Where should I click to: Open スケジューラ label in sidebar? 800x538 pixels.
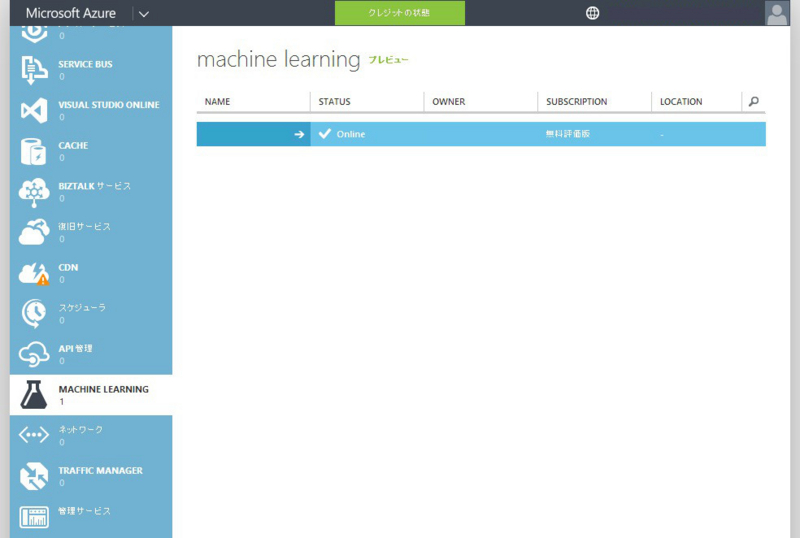pyautogui.click(x=82, y=307)
